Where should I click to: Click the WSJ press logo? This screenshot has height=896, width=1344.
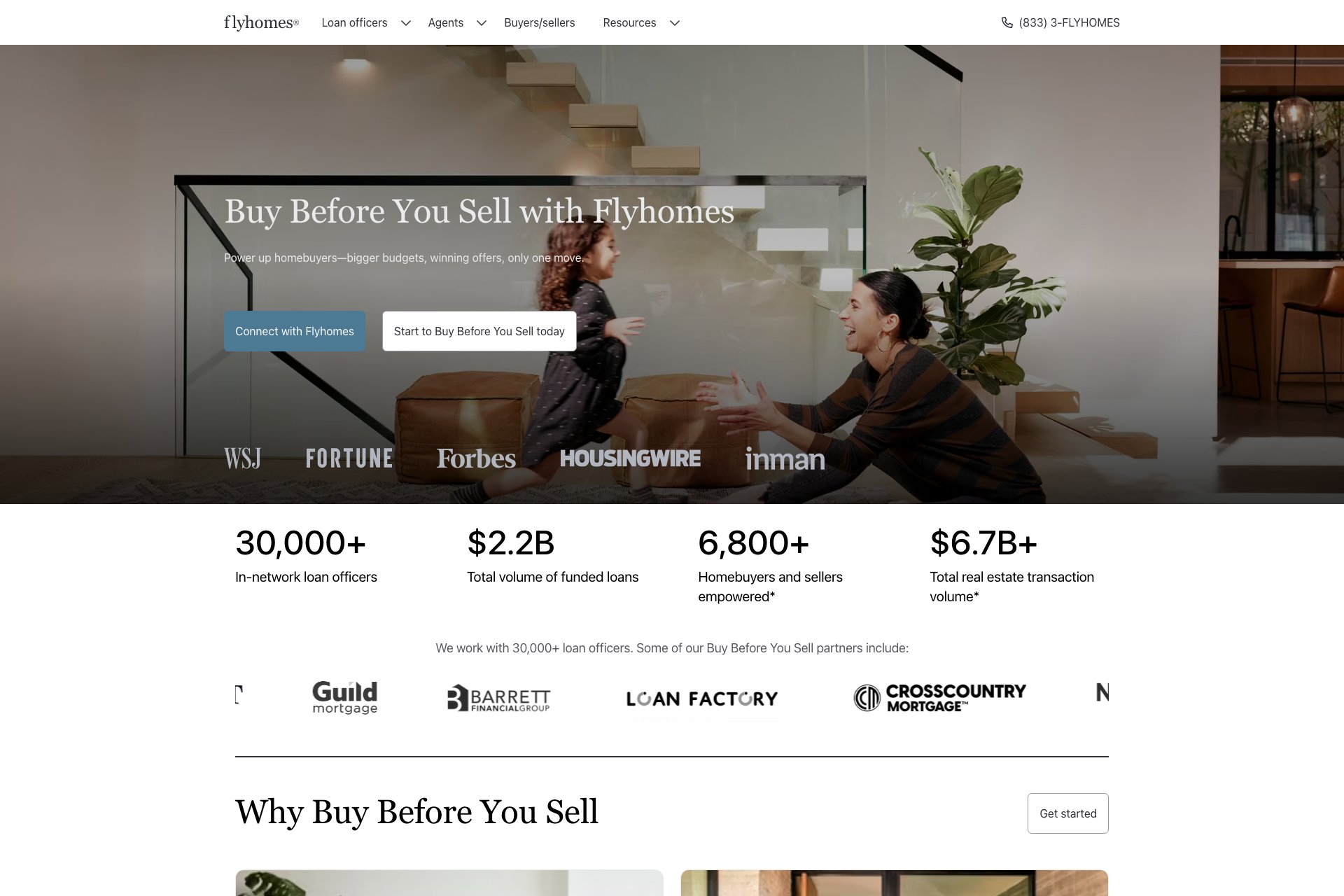(x=242, y=458)
